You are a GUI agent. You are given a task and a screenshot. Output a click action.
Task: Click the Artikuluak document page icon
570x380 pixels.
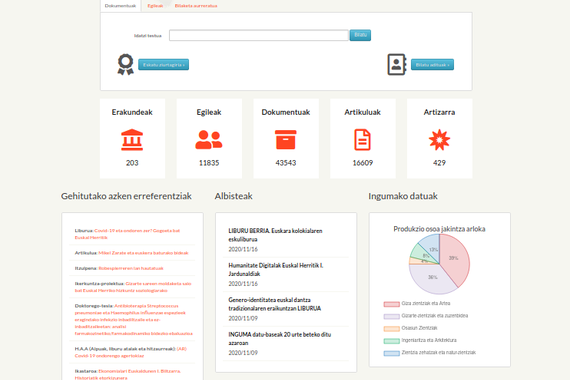[362, 140]
